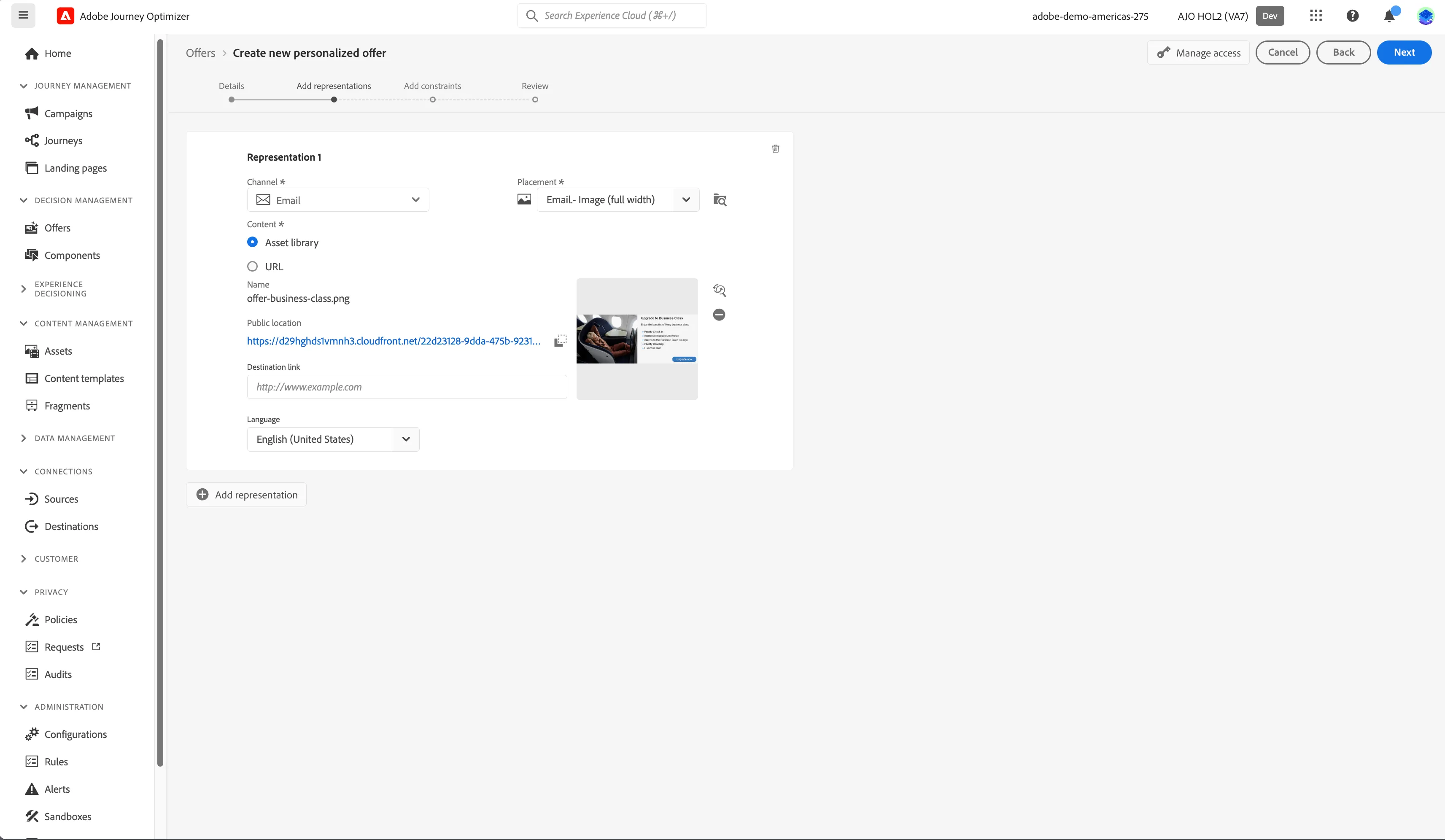The image size is (1445, 840).
Task: Cancel the offer creation
Action: pyautogui.click(x=1283, y=52)
